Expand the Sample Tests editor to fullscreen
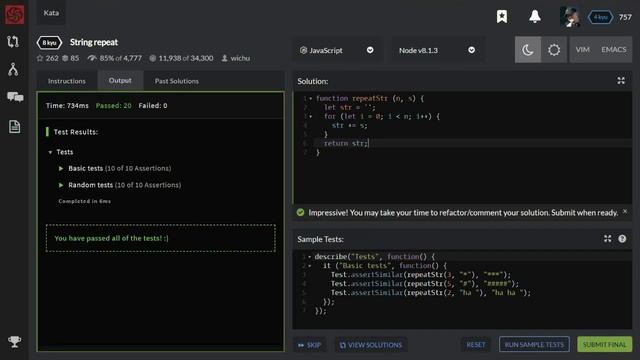 607,239
